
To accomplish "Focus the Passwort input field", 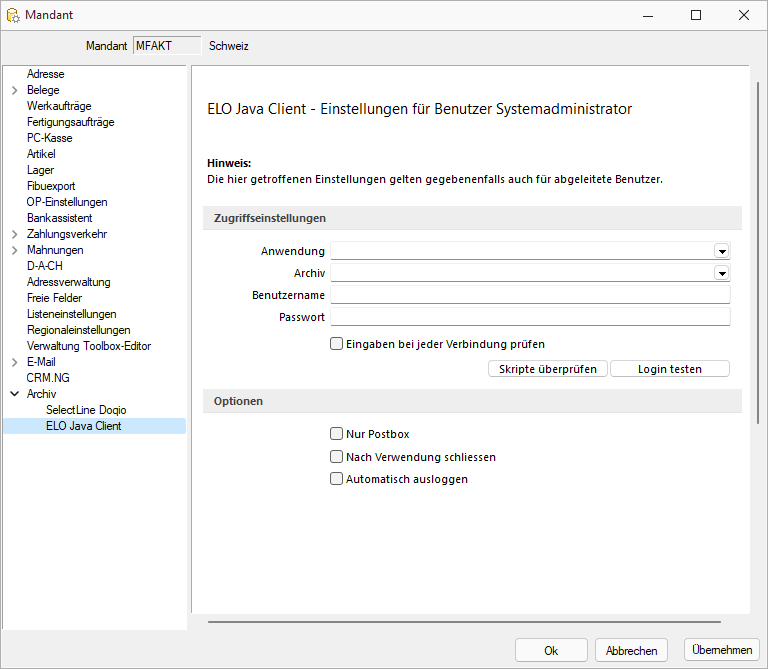I will 530,317.
